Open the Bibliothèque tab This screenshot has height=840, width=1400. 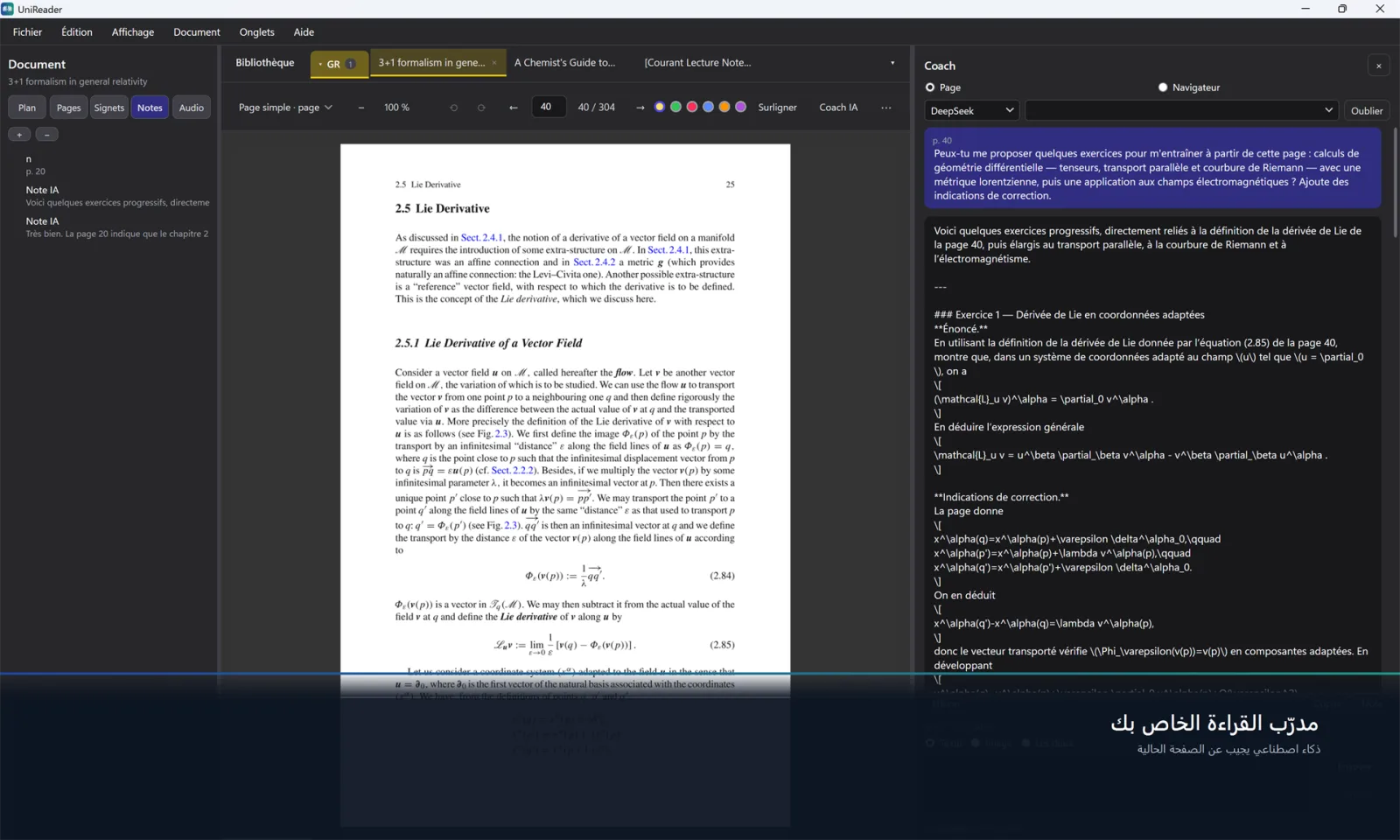265,63
